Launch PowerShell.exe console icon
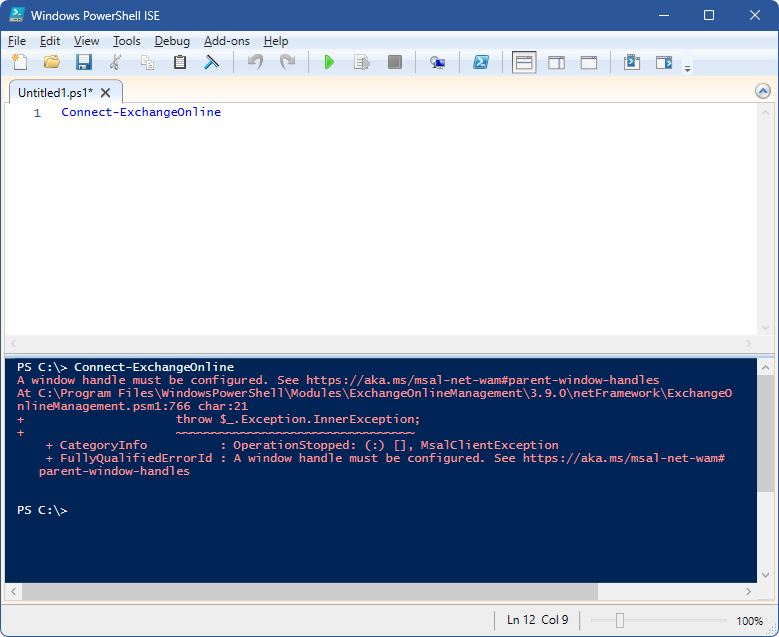This screenshot has height=637, width=779. click(x=481, y=62)
